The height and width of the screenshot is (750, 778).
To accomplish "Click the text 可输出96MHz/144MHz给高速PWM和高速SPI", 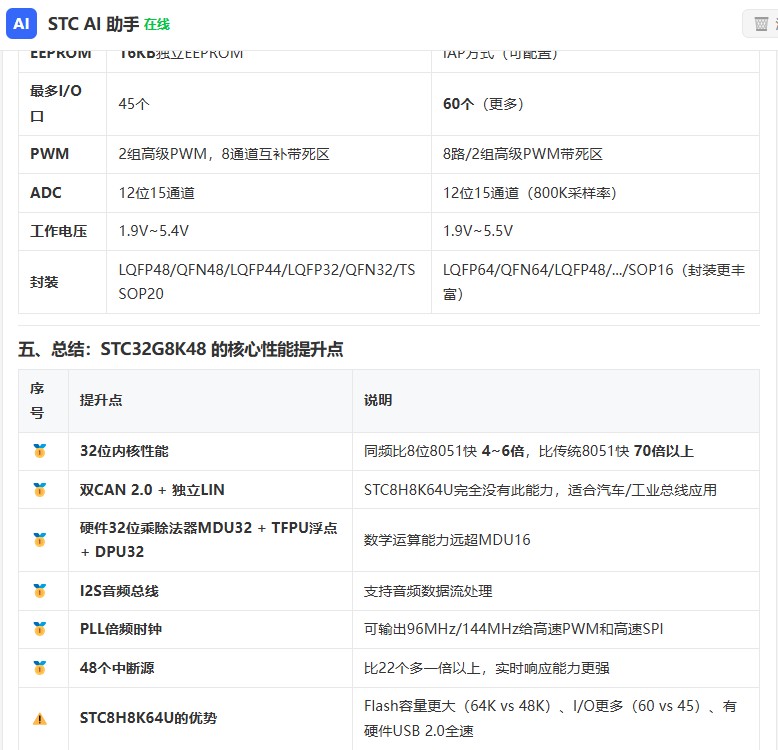I will click(514, 629).
